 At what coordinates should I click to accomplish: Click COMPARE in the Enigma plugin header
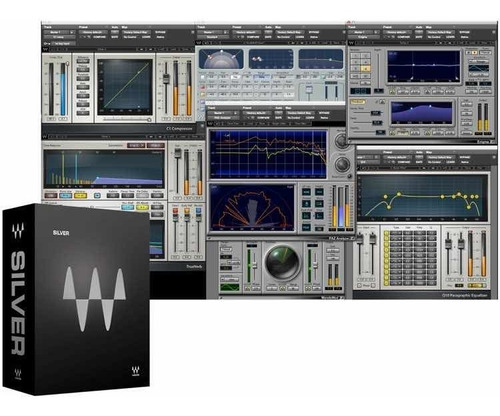[x=403, y=37]
